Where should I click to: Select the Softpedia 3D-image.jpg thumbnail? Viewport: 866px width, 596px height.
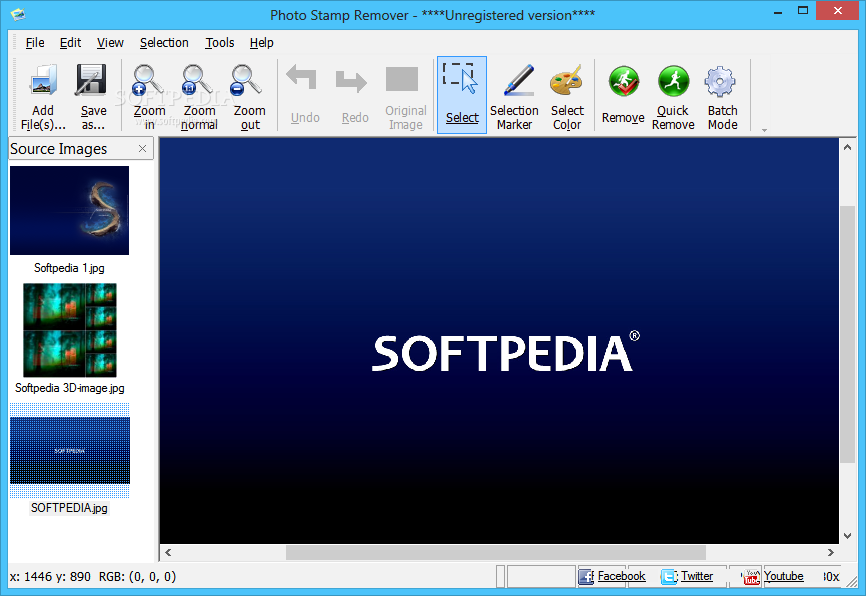(x=70, y=330)
